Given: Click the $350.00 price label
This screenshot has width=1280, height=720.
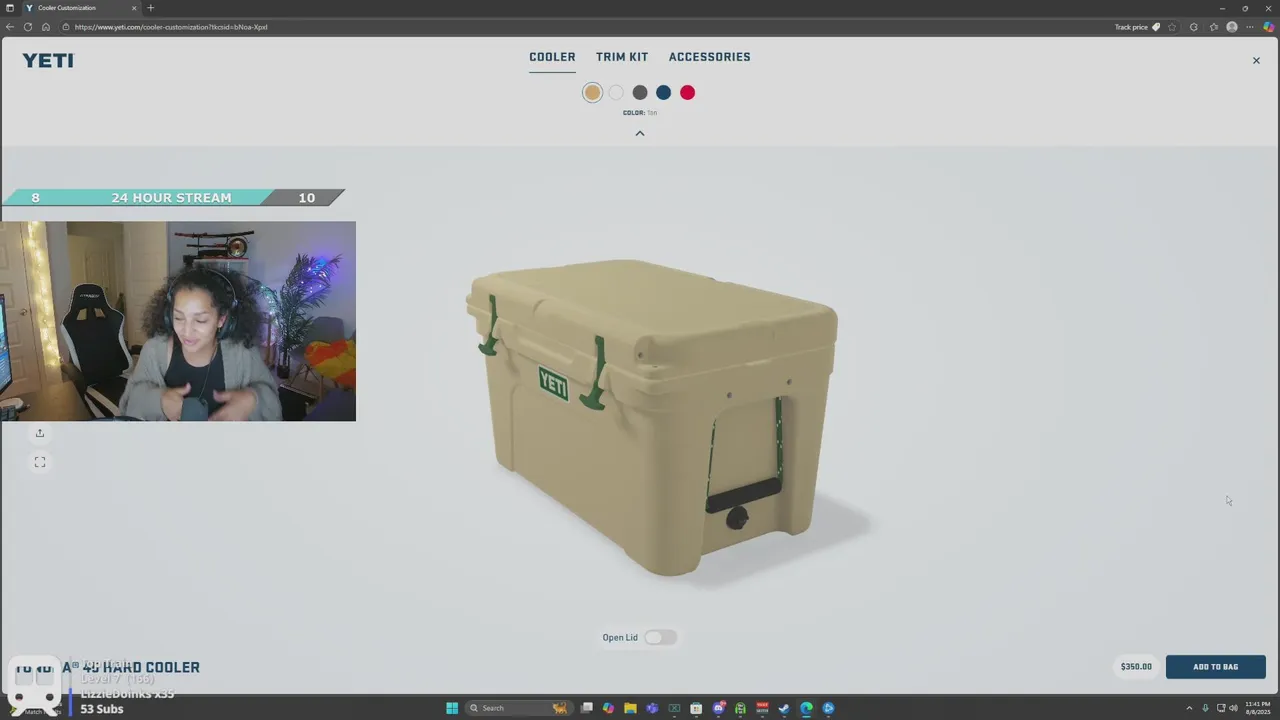Looking at the screenshot, I should 1136,666.
